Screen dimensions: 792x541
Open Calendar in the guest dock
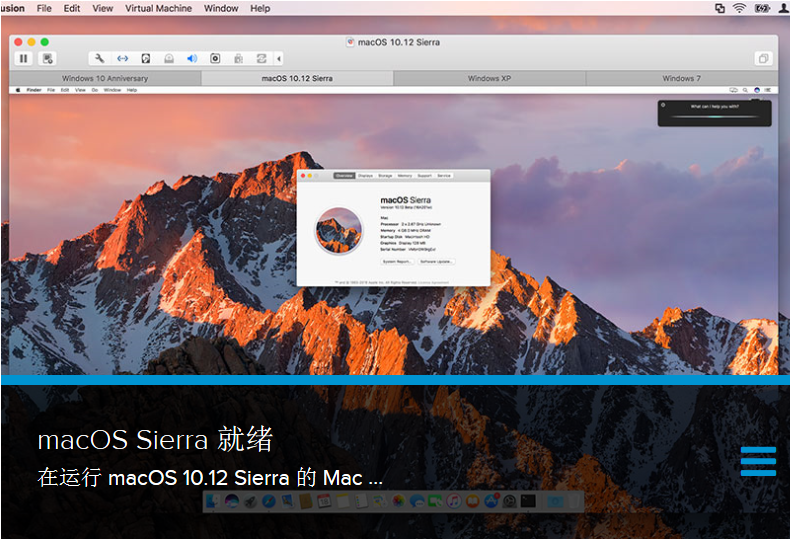[324, 501]
